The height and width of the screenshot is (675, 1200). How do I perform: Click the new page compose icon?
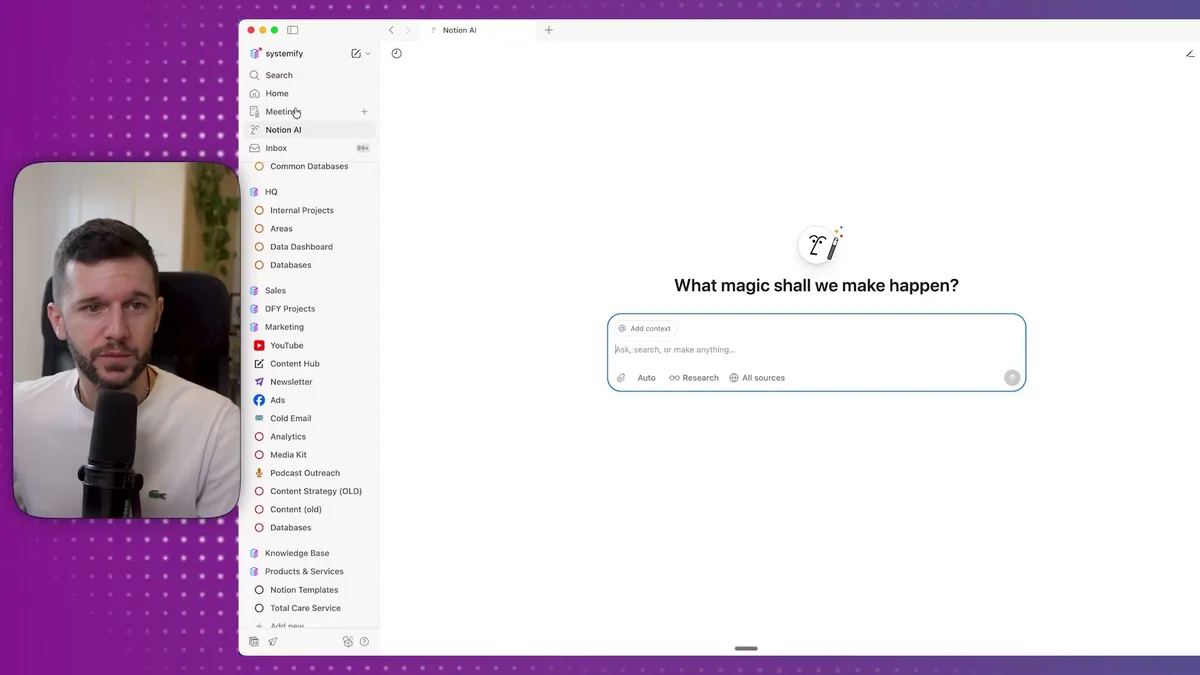point(354,52)
